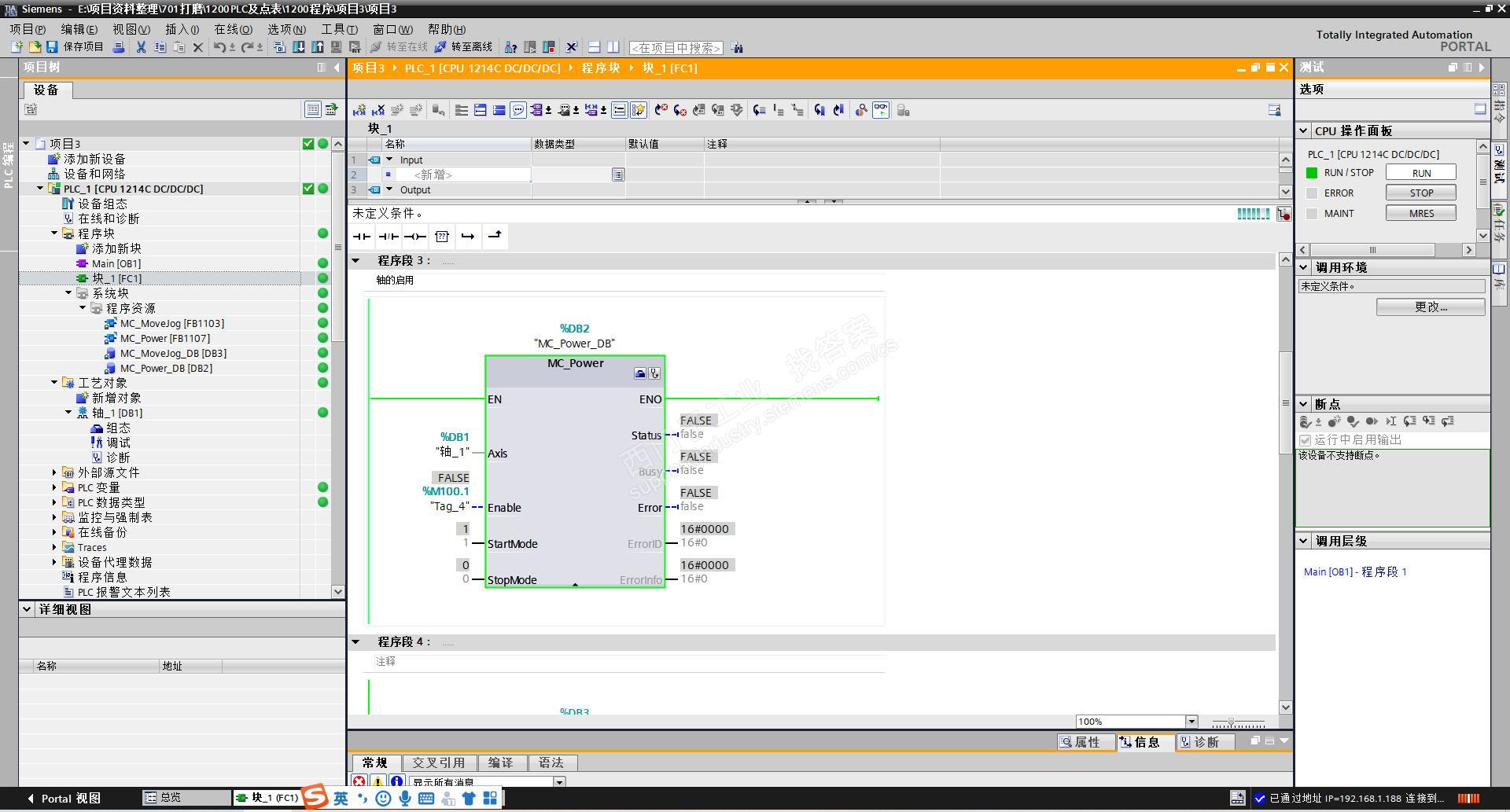
Task: Open the 属性 inspector tab
Action: coord(1085,742)
